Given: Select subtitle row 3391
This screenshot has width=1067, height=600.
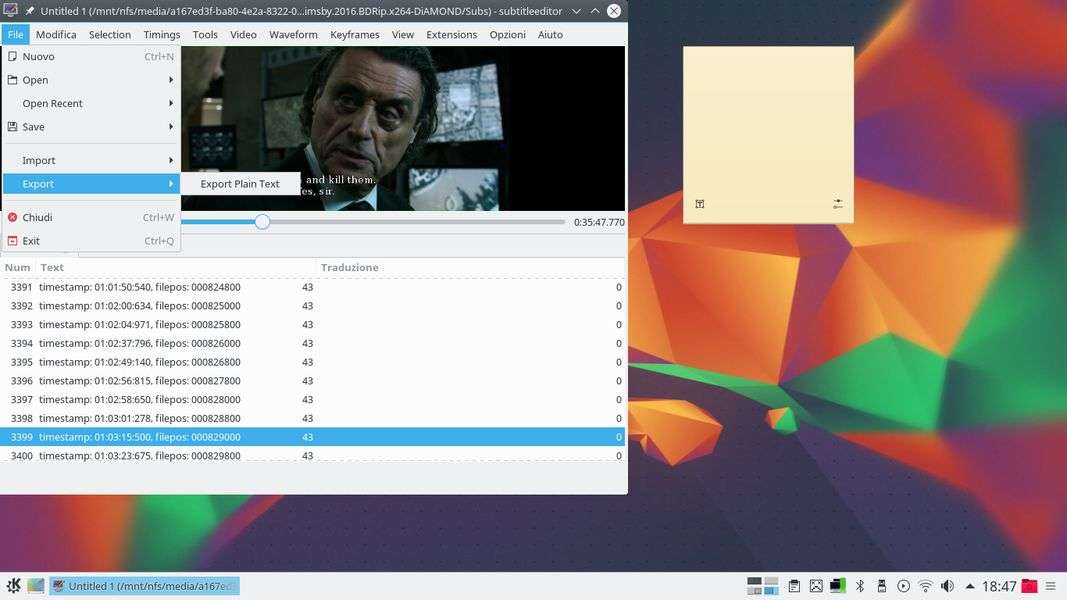Looking at the screenshot, I should [312, 287].
